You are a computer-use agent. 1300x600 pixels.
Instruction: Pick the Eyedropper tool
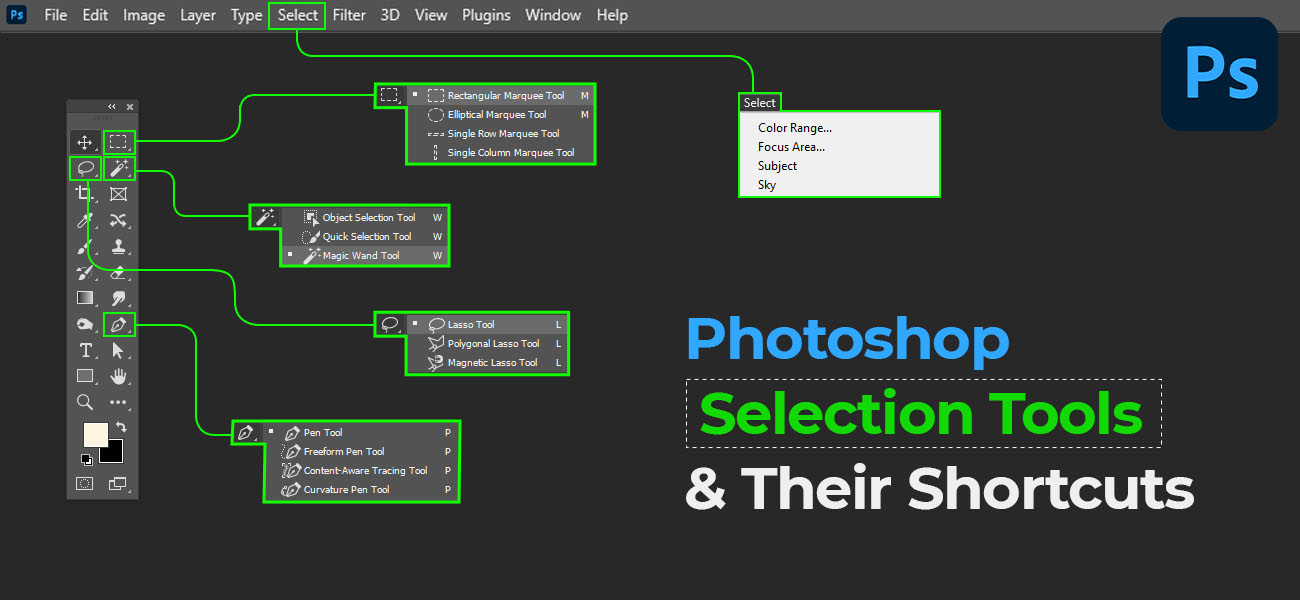tap(85, 220)
